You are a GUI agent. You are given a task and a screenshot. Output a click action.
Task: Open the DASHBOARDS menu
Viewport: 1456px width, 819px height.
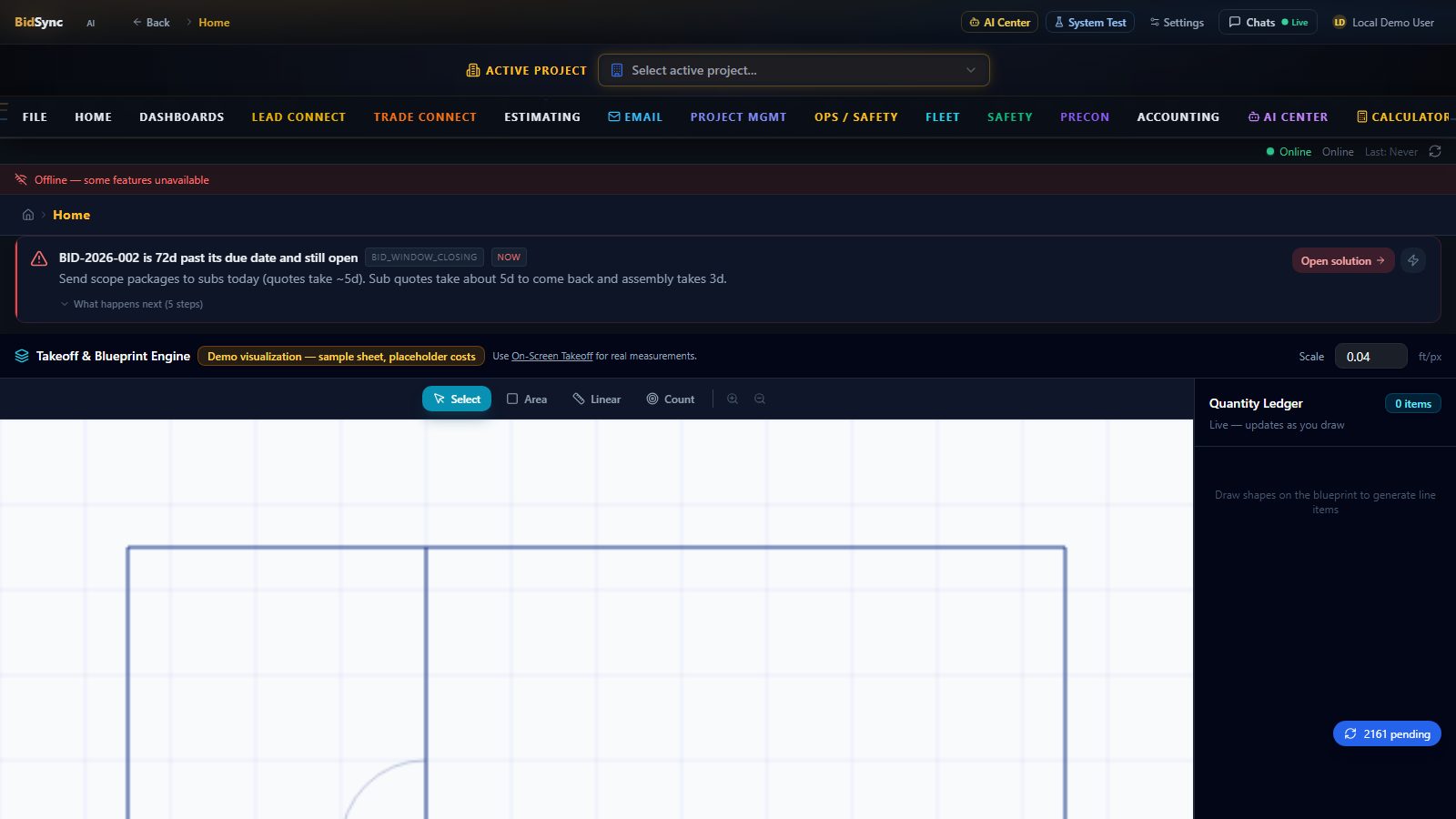[181, 116]
